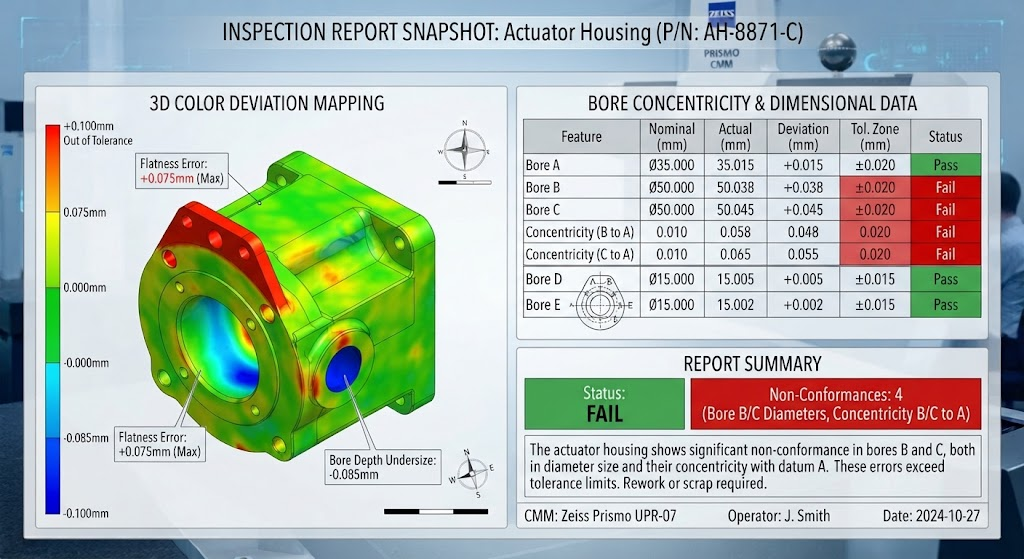Screen dimensions: 1024x559
Task: Select the Bore A feature cell
Action: 581,165
